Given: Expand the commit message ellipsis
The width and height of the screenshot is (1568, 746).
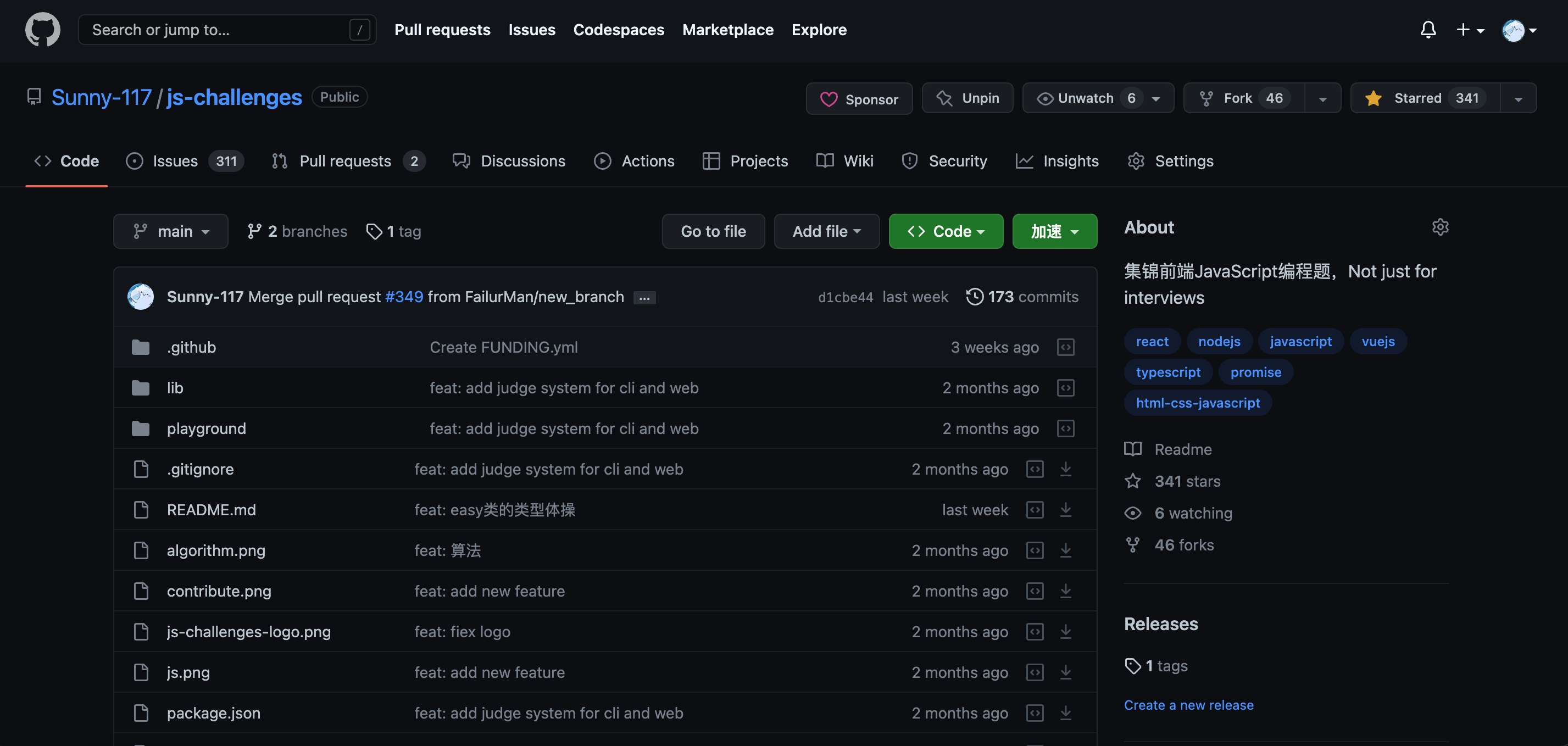Looking at the screenshot, I should tap(644, 298).
